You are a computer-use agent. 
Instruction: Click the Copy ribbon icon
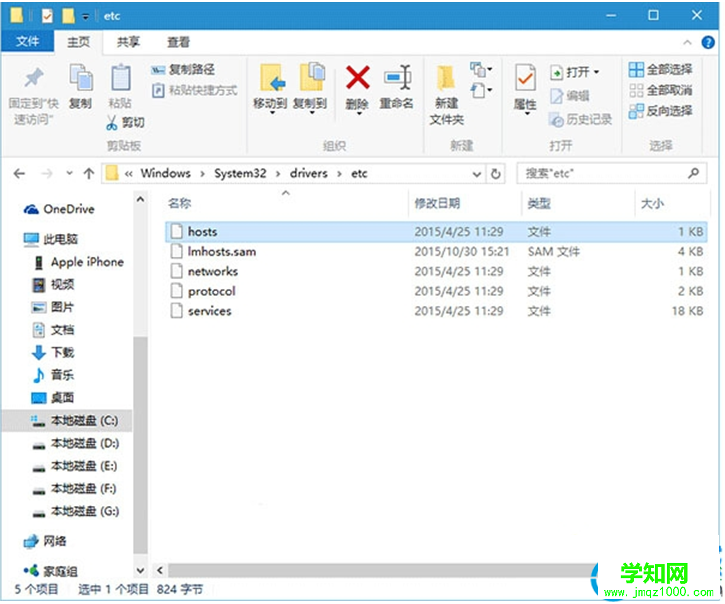[x=81, y=77]
